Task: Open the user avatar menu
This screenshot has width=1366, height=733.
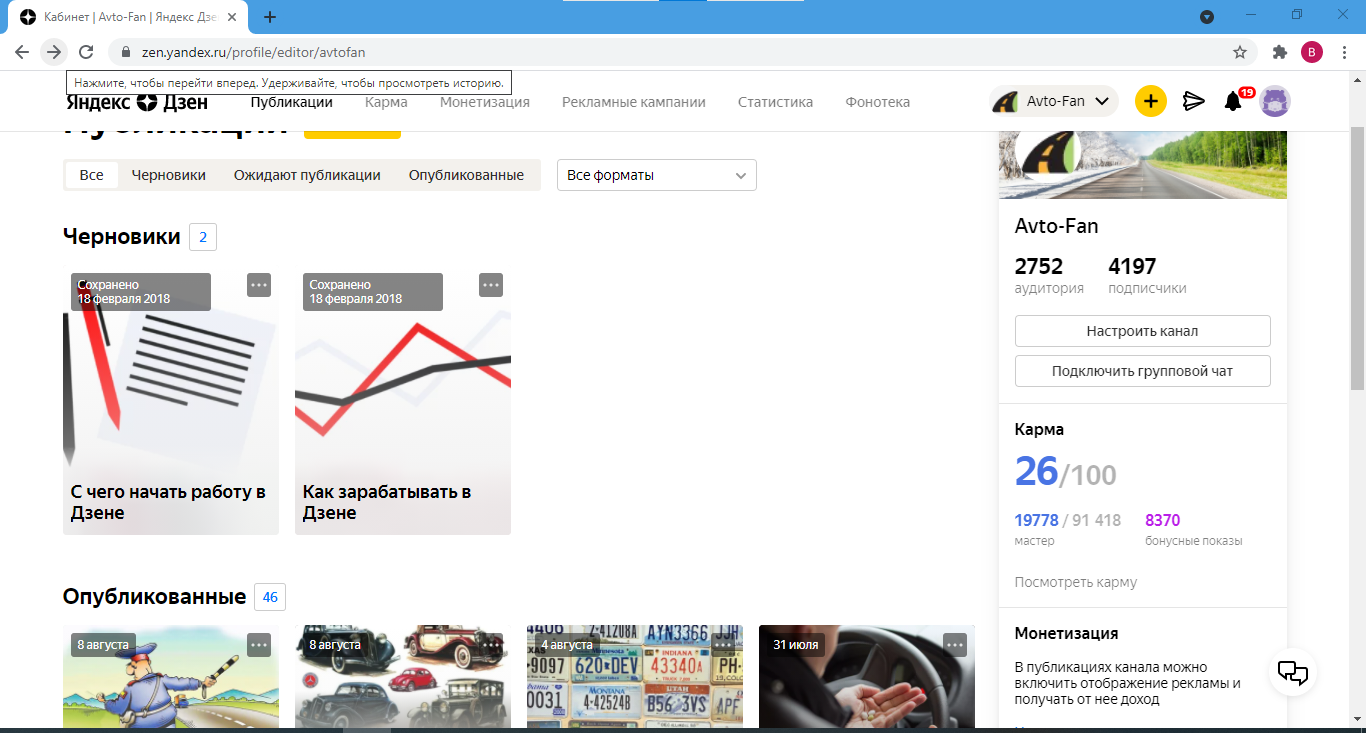Action: pos(1275,101)
